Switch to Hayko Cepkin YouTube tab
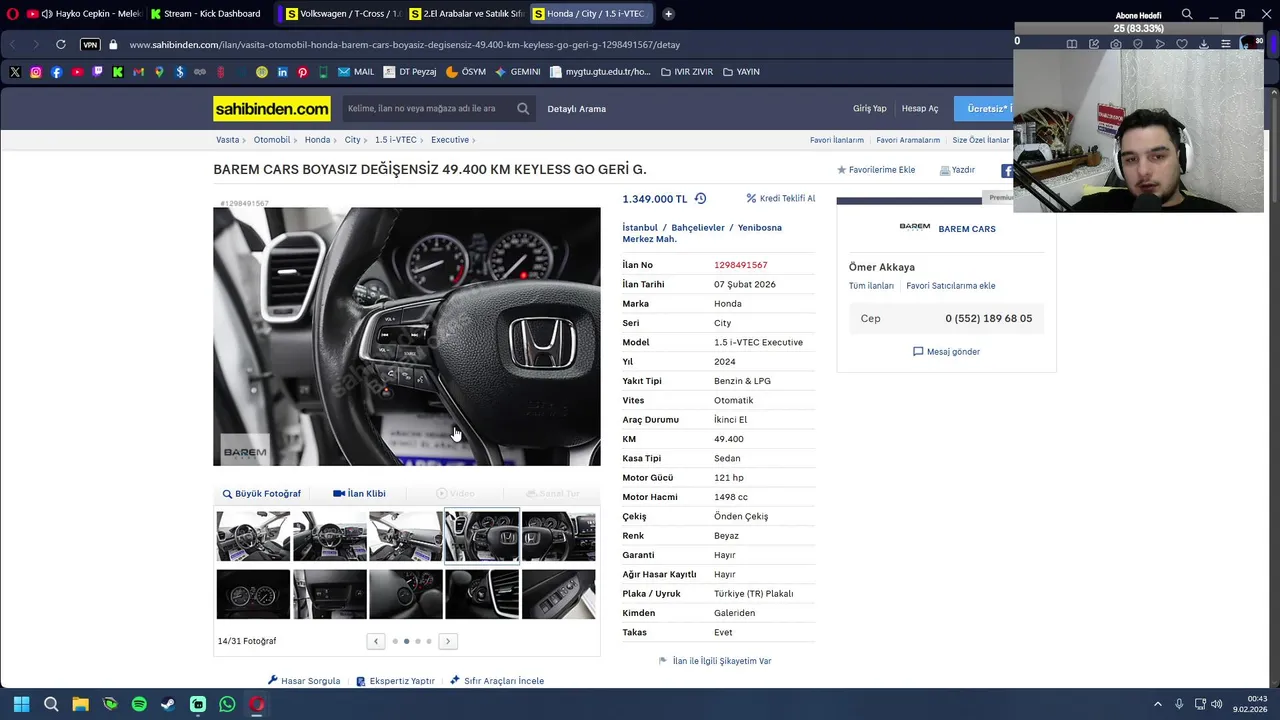Viewport: 1280px width, 720px height. [84, 14]
